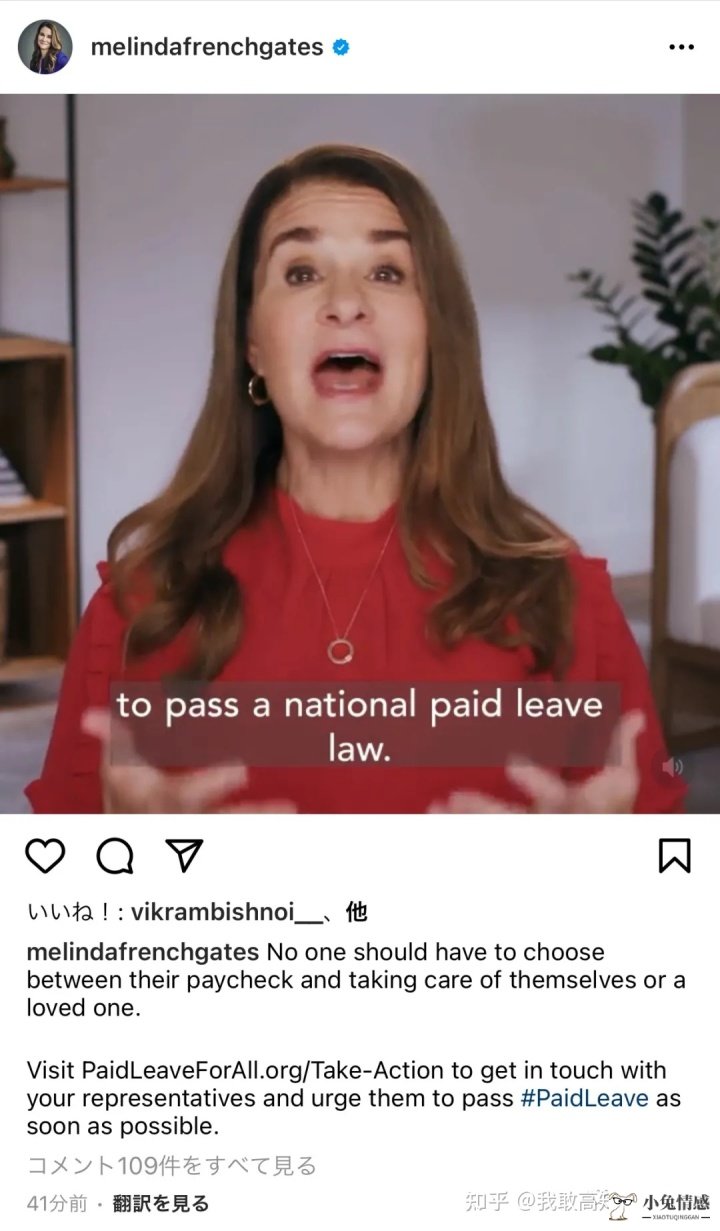The width and height of the screenshot is (720, 1231).
Task: Tap the video to pause playback
Action: coord(360,454)
